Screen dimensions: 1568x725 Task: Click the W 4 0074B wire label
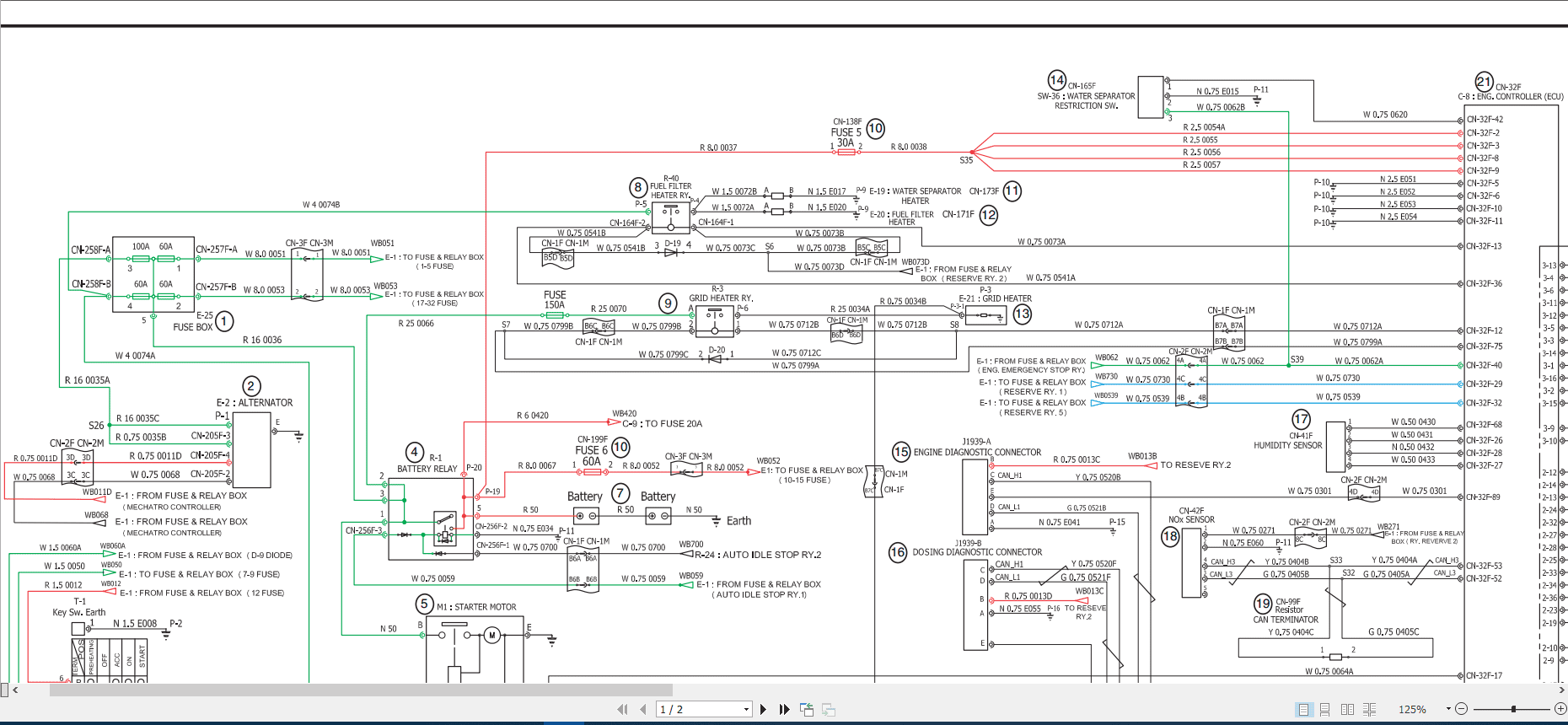pyautogui.click(x=321, y=205)
